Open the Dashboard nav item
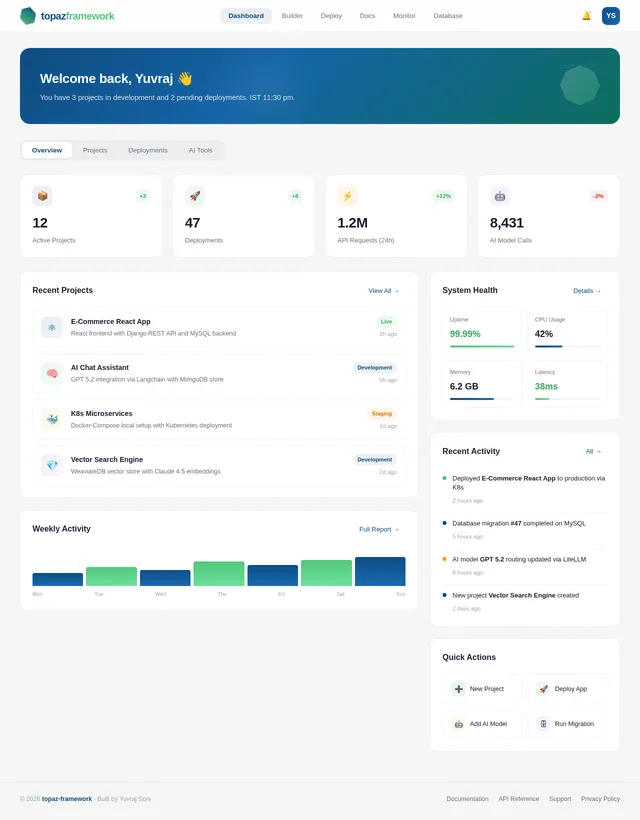The height and width of the screenshot is (820, 640). (246, 16)
